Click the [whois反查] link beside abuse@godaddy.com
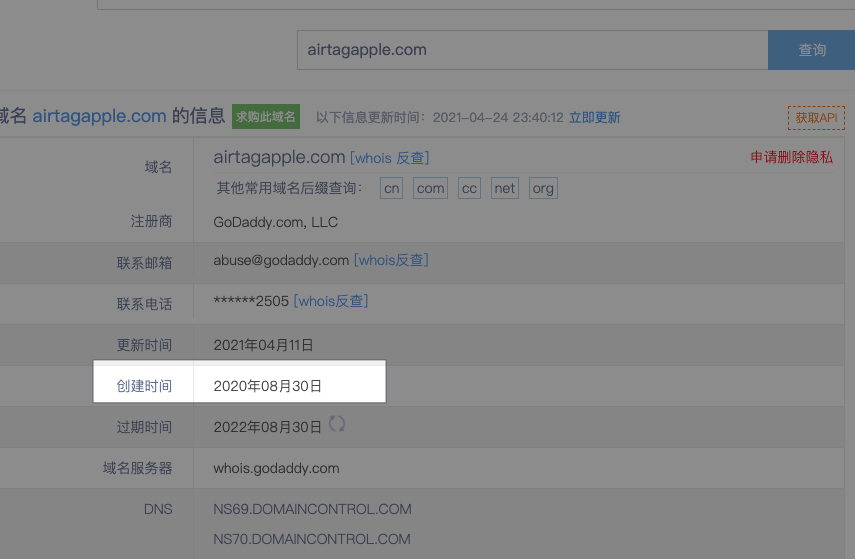Screen dimensions: 855x559 (391, 260)
